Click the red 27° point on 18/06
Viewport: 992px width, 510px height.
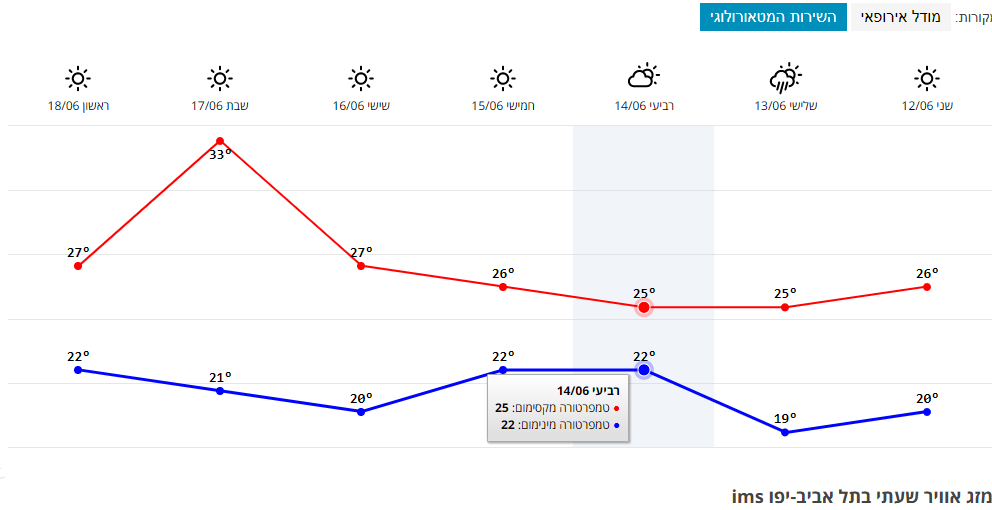(78, 266)
